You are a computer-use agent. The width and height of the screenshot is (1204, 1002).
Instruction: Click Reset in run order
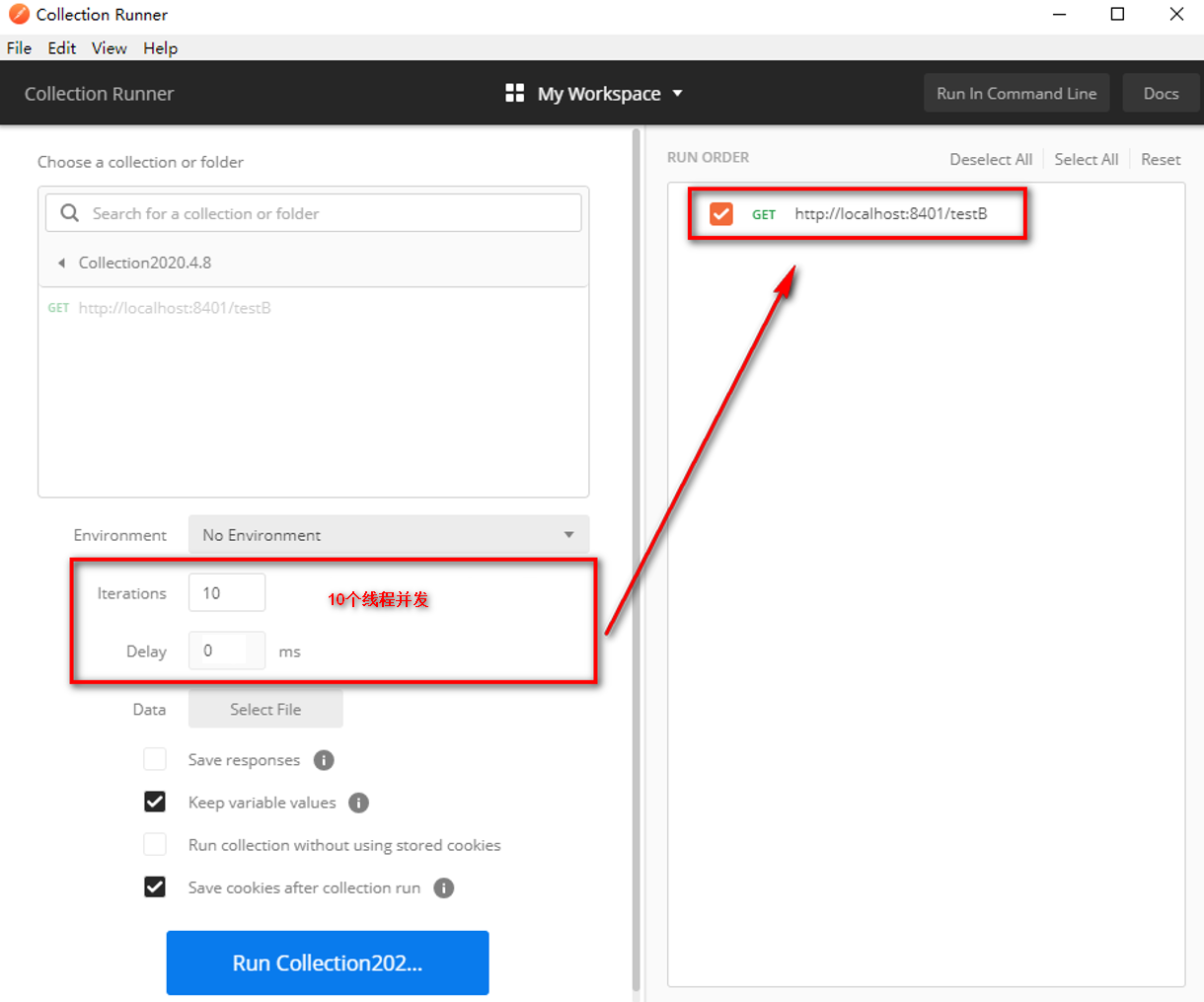[1161, 159]
